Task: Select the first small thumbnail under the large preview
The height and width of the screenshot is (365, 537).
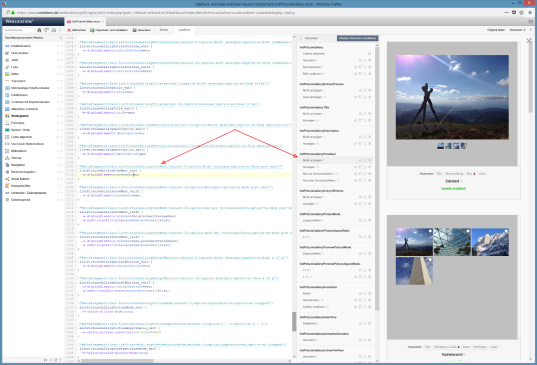Action: click(x=440, y=146)
